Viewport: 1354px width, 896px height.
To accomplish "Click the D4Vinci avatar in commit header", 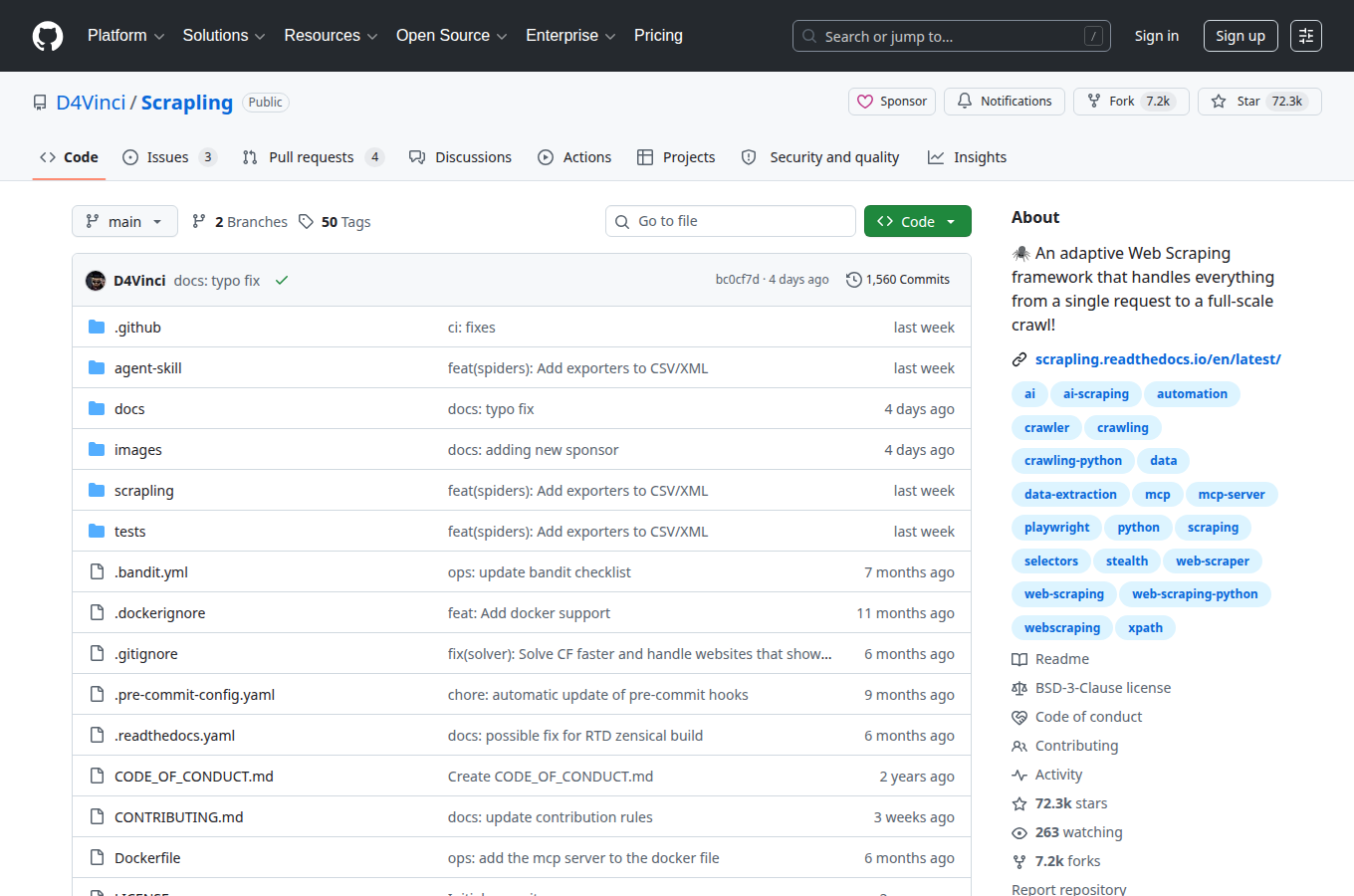I will click(96, 281).
